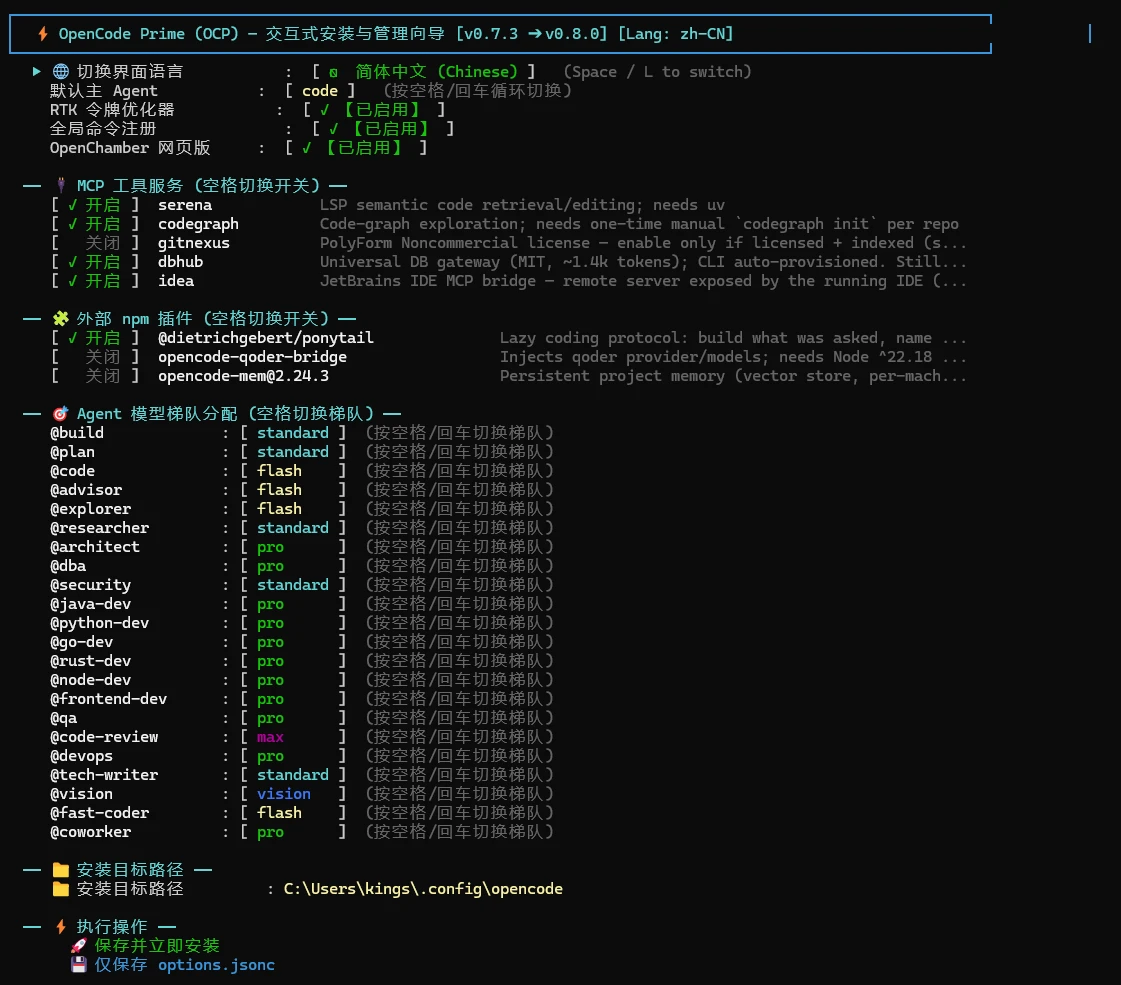The image size is (1121, 985).
Task: Click the floppy disk icon for 仅保存
Action: click(79, 964)
